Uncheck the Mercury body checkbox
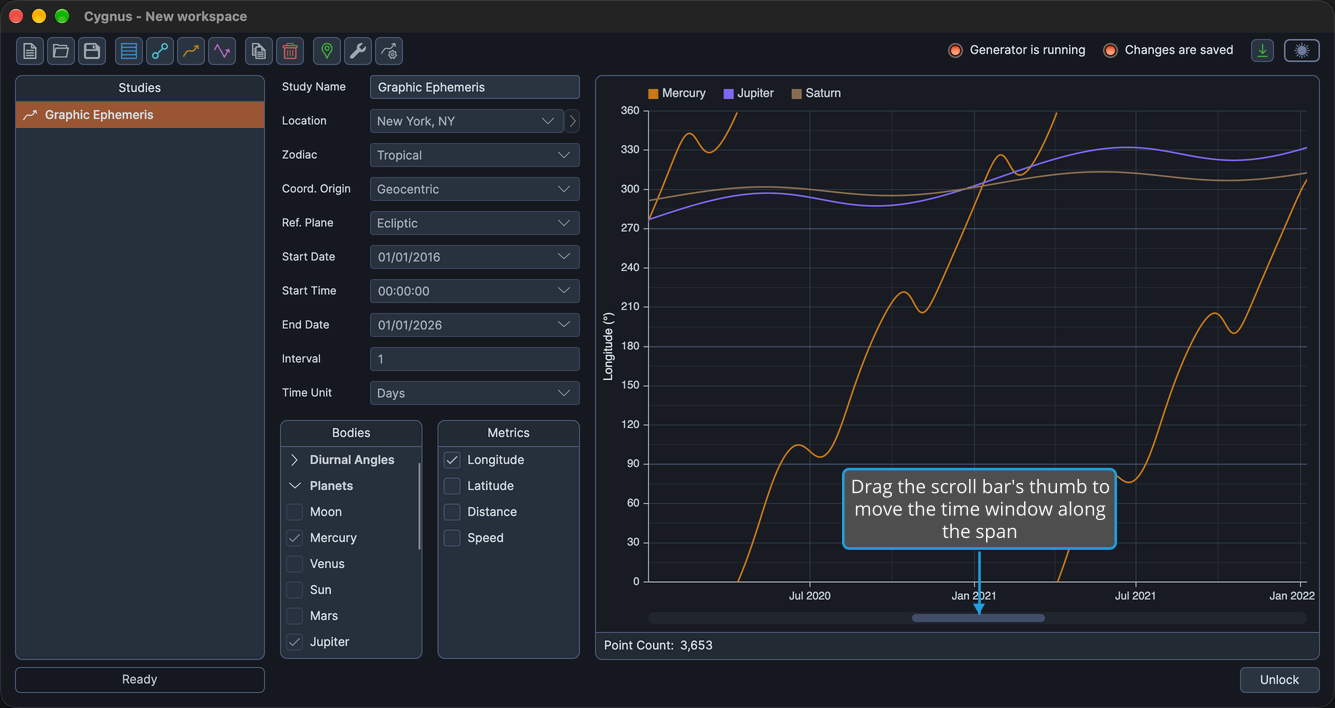Screen dimensions: 1335x708 point(295,538)
